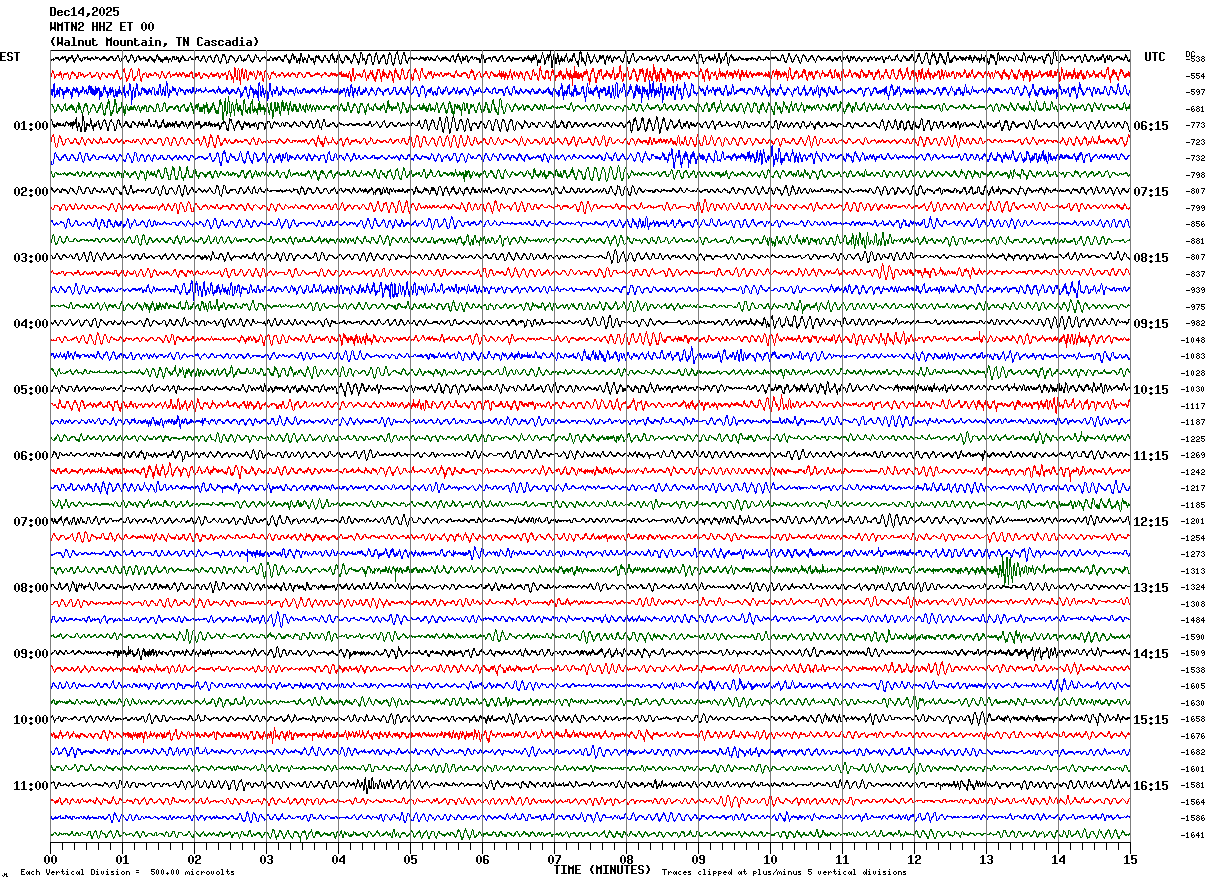The image size is (1210, 886).
Task: Click the DC offset value "-856"
Action: [1195, 224]
